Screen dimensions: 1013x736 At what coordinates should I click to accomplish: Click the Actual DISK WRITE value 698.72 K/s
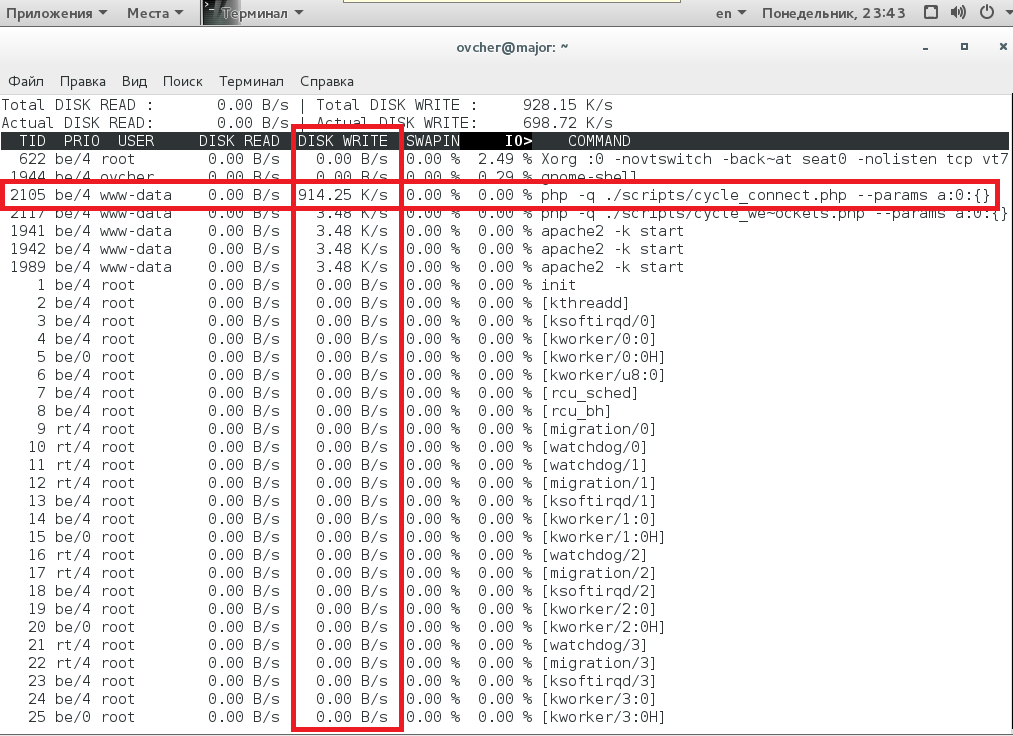point(568,123)
